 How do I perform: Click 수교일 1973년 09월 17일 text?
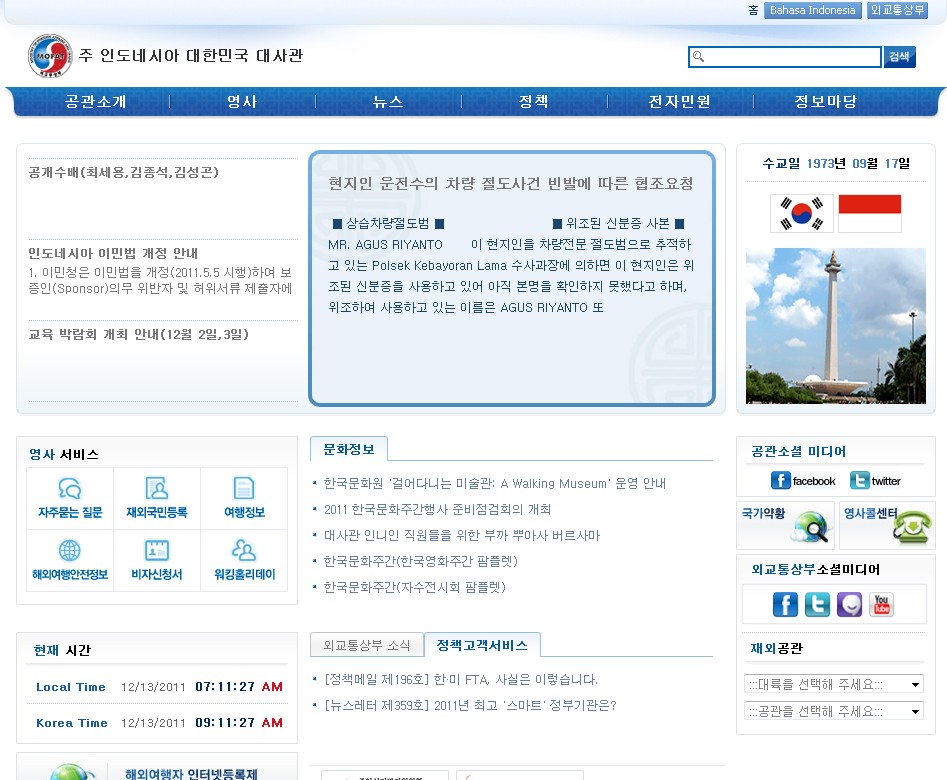(836, 163)
